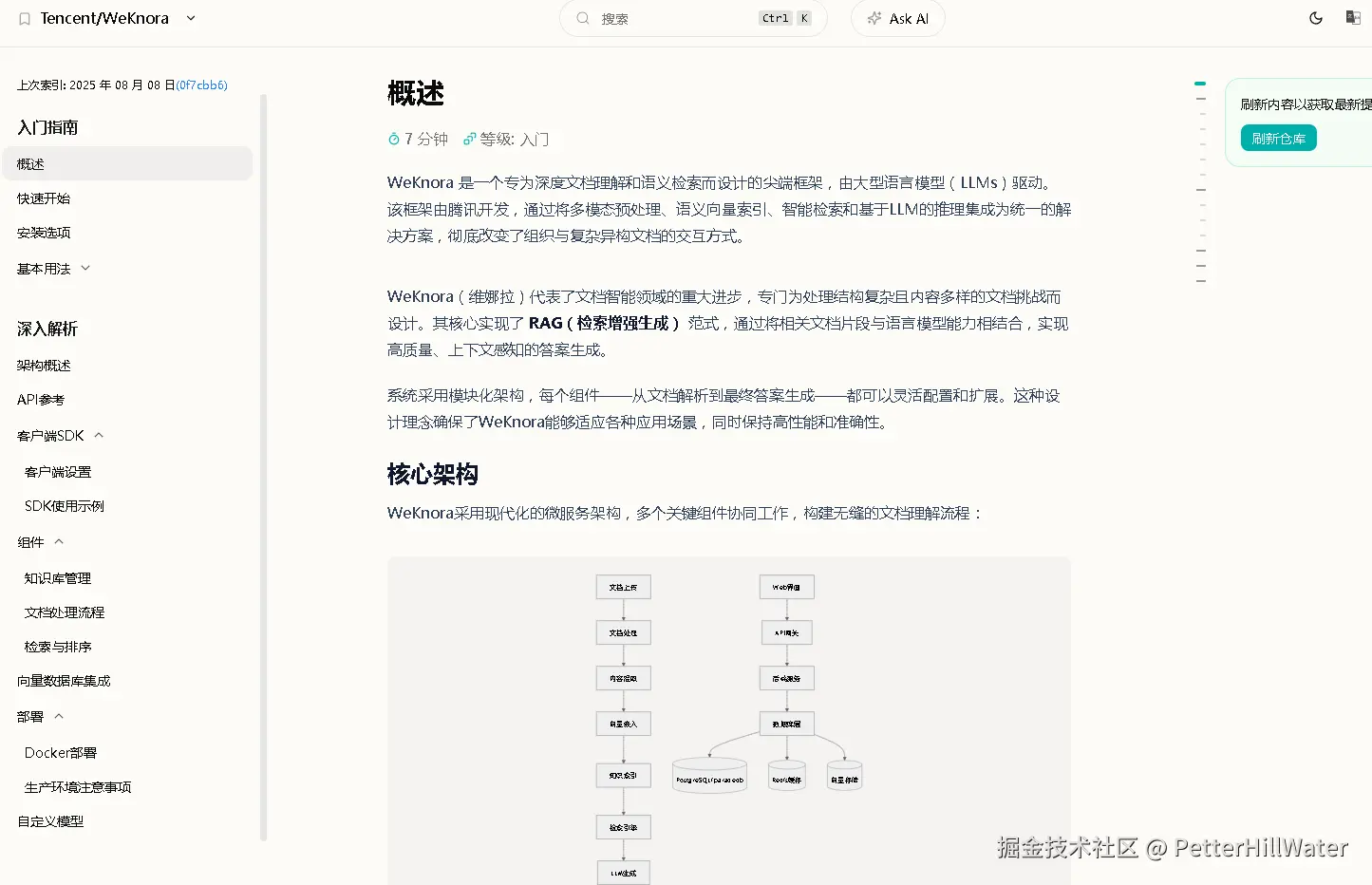
Task: Open the 检索与排序 subpage
Action: click(x=58, y=647)
